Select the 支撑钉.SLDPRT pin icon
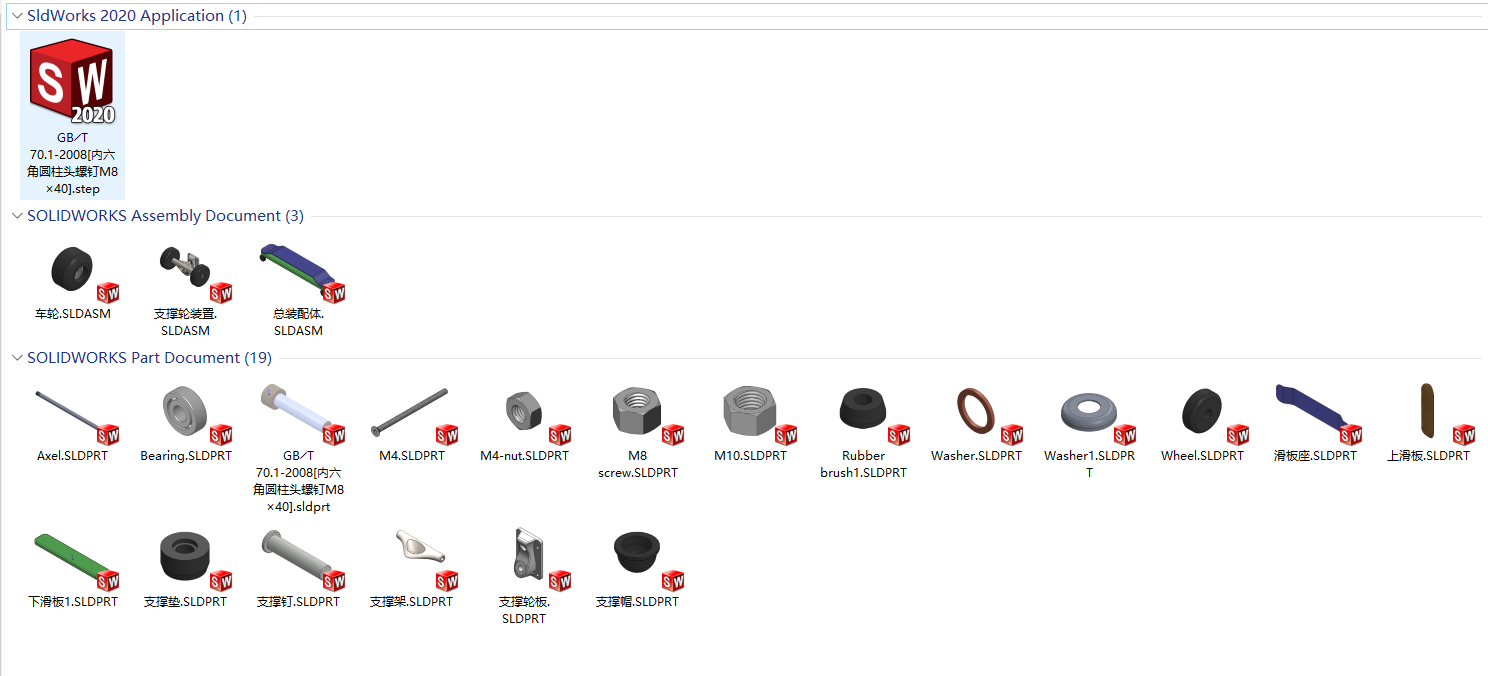Image resolution: width=1488 pixels, height=676 pixels. coord(303,561)
